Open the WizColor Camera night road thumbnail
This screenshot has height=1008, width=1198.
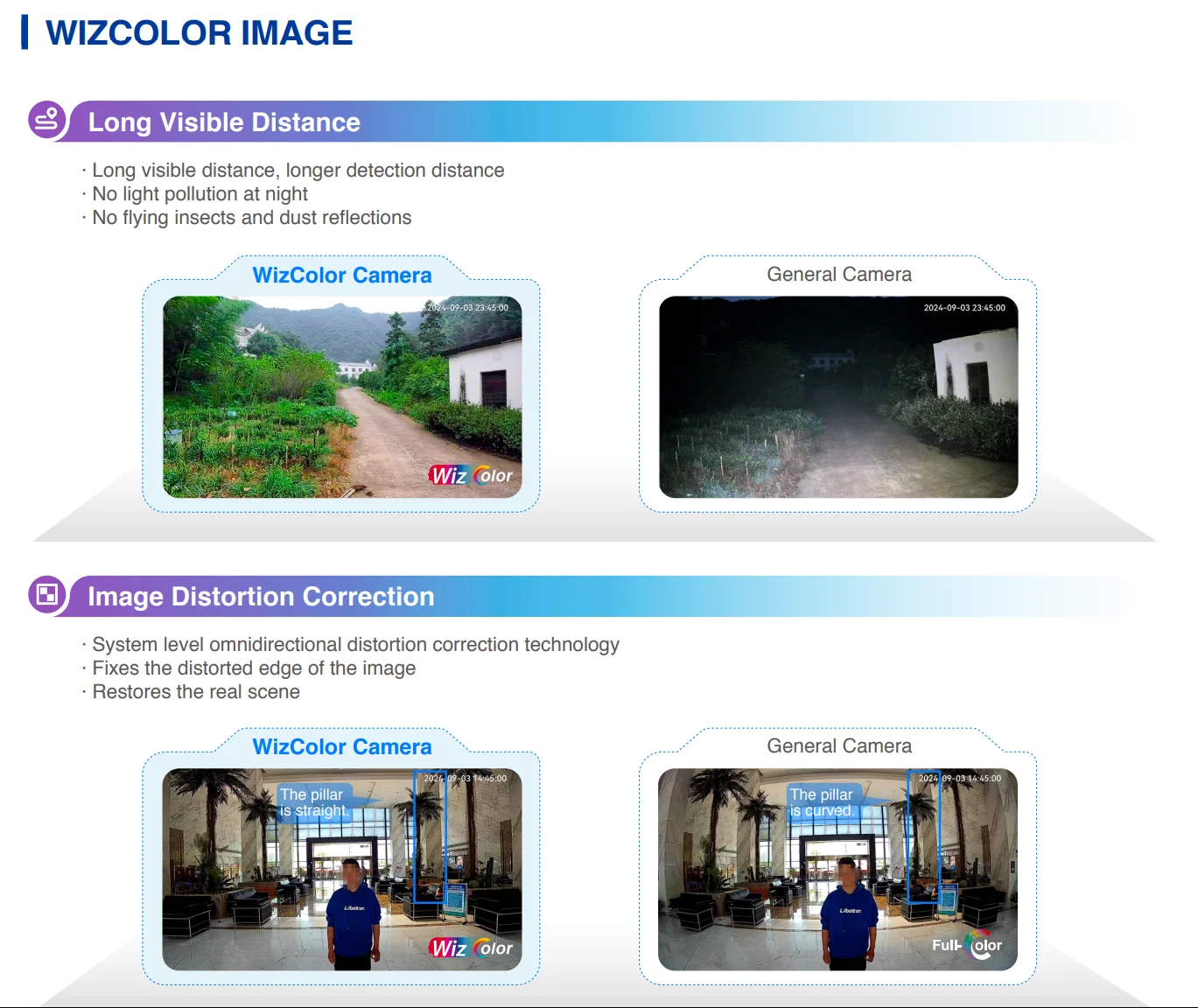coord(342,397)
